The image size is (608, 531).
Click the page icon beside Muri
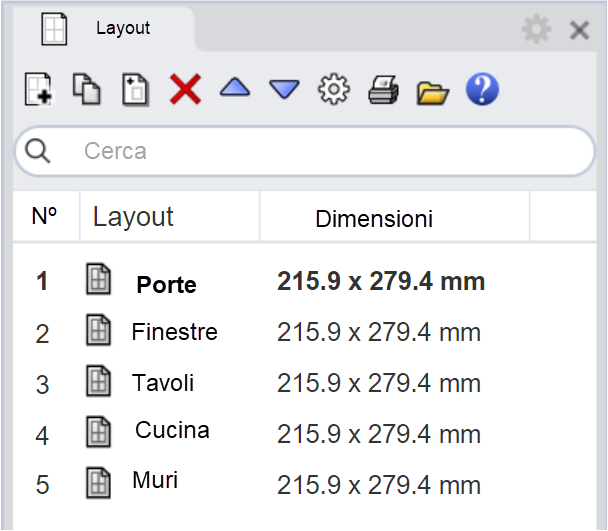click(x=98, y=483)
